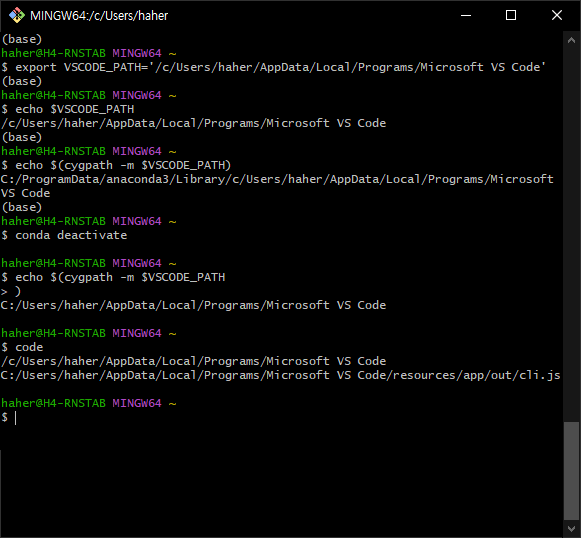581x538 pixels.
Task: Click the '$ code' command line
Action: (x=22, y=347)
